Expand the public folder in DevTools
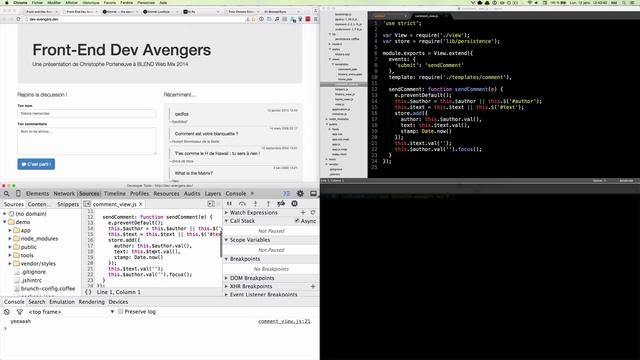640x360 pixels. click(x=10, y=247)
